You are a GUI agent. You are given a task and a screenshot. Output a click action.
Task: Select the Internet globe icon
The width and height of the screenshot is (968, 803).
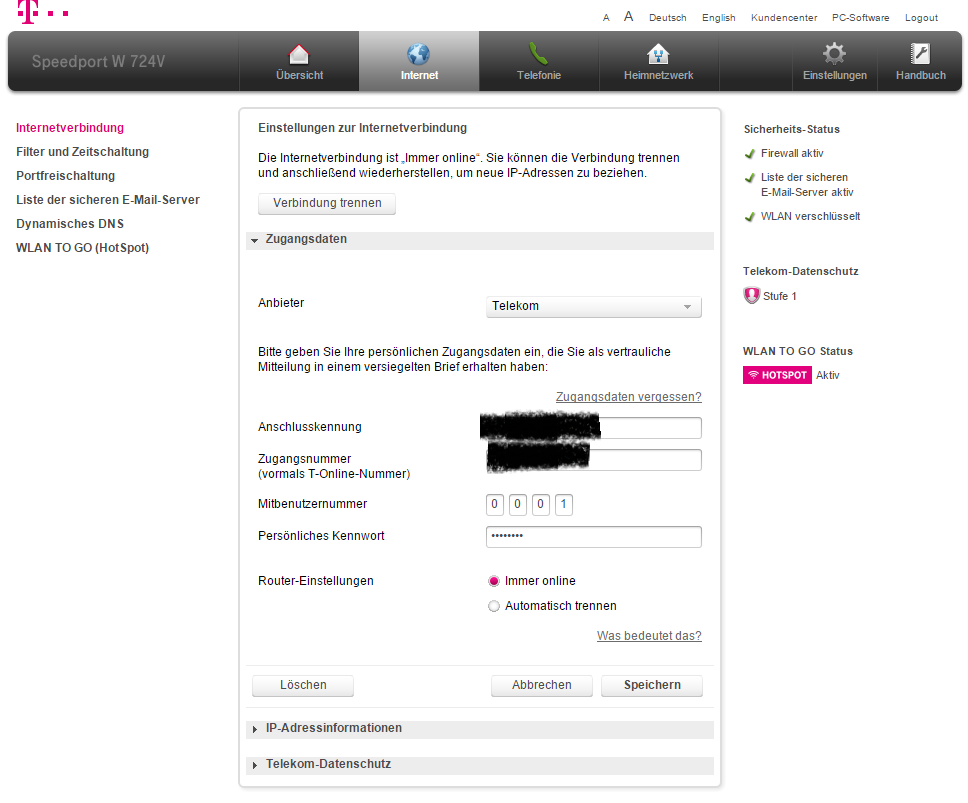419,54
